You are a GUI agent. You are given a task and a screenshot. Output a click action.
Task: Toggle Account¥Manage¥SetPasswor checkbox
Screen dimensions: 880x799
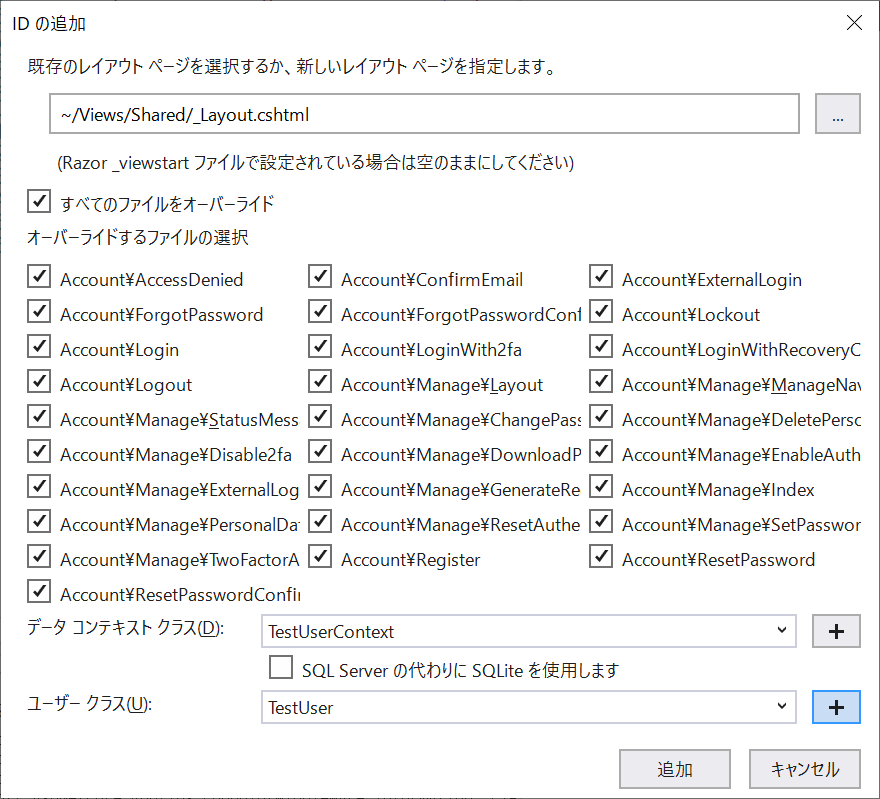point(601,522)
